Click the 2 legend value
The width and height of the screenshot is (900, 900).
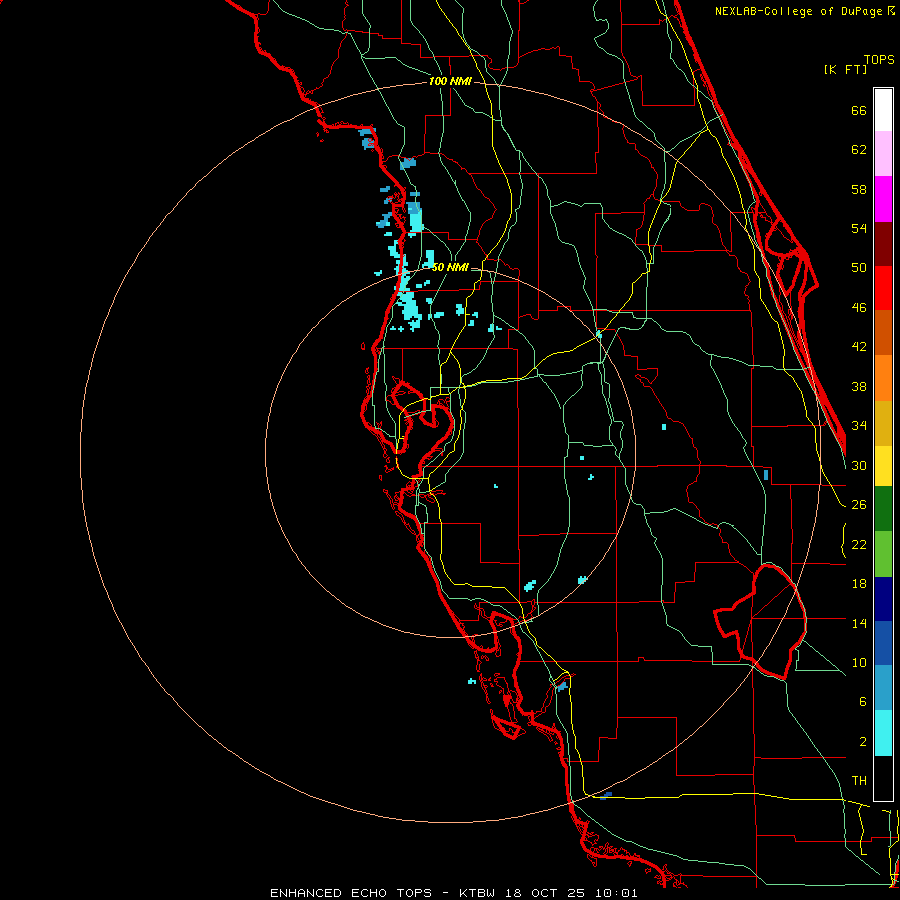(x=862, y=742)
